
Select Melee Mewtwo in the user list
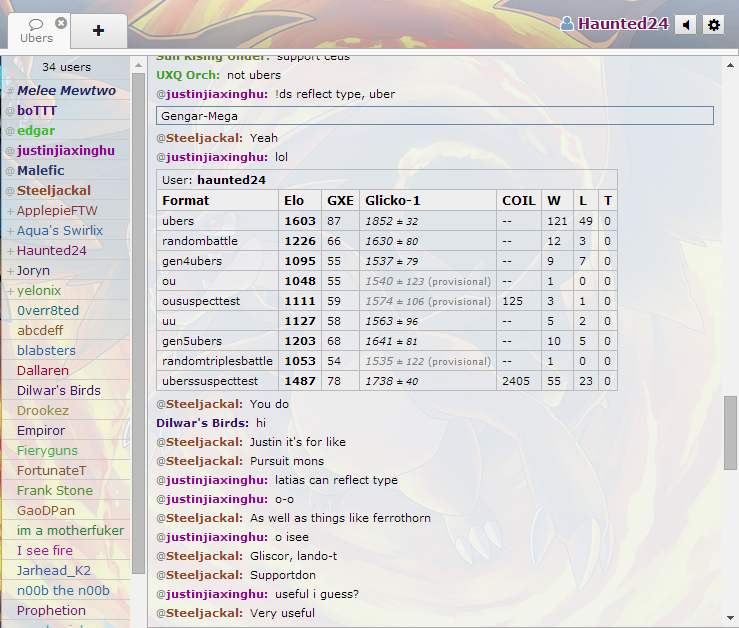click(x=66, y=91)
